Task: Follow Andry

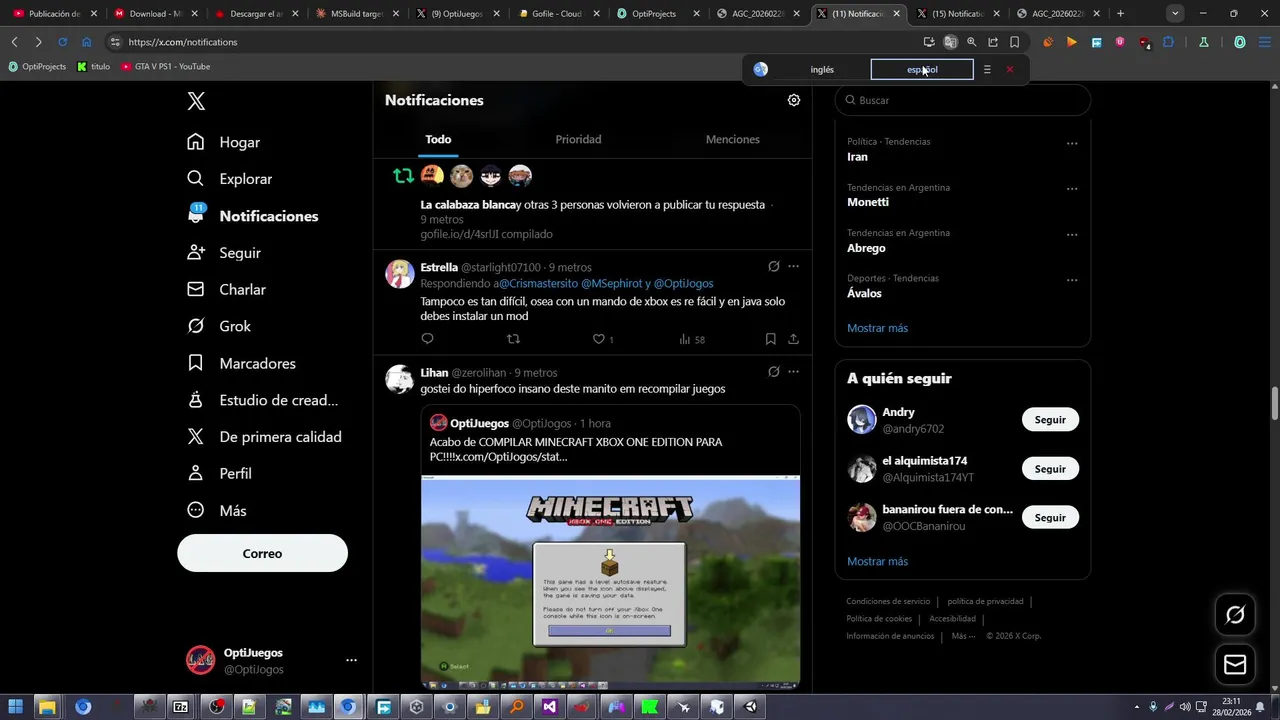Action: coord(1050,420)
